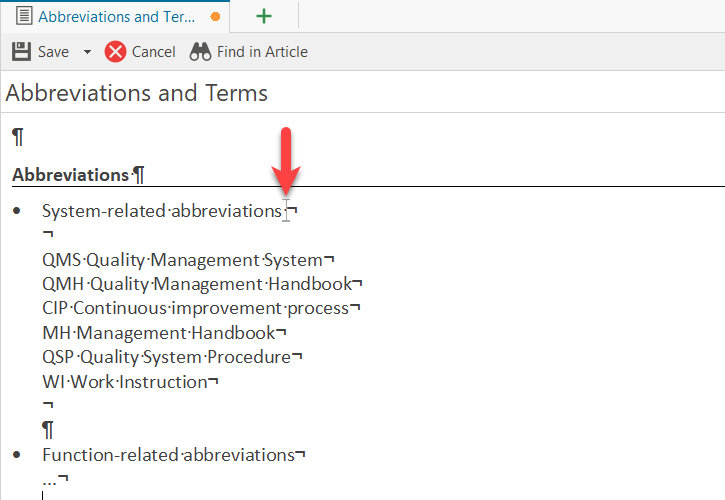725x500 pixels.
Task: Click the article title Abbreviations and Terms
Action: pos(137,94)
